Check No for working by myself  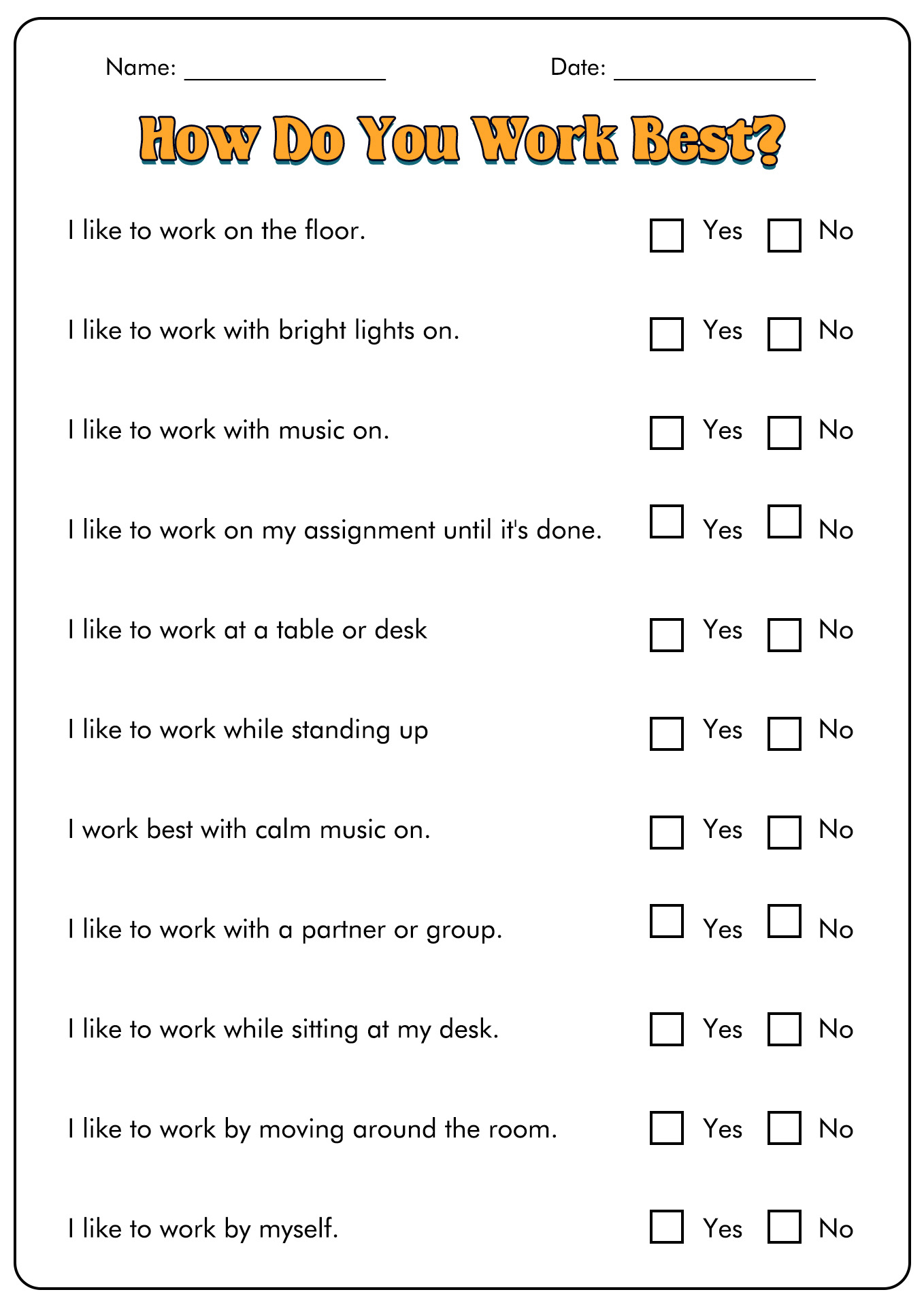click(x=784, y=1227)
